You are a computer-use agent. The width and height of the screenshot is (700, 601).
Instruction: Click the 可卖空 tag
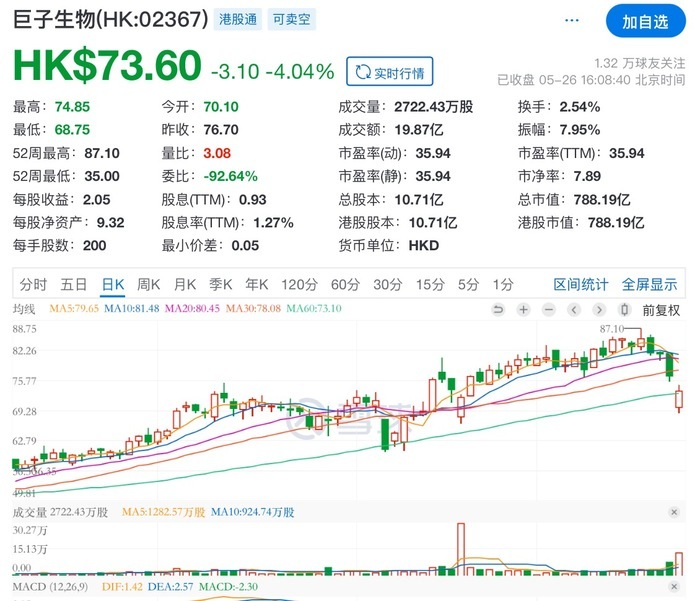point(292,19)
